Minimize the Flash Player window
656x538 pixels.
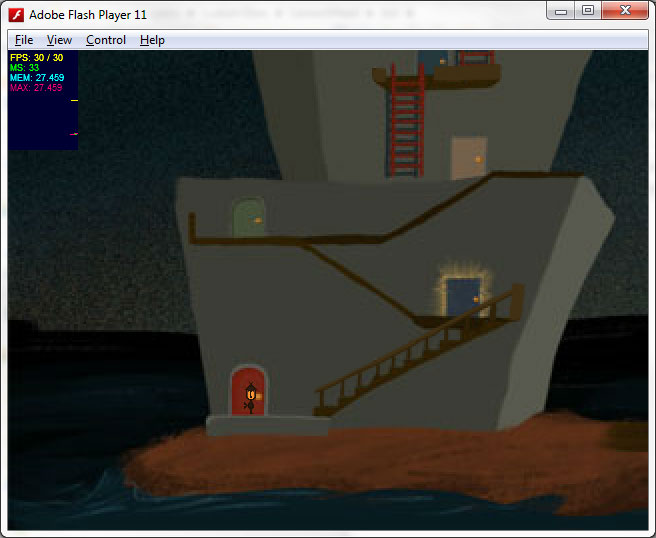coord(561,10)
